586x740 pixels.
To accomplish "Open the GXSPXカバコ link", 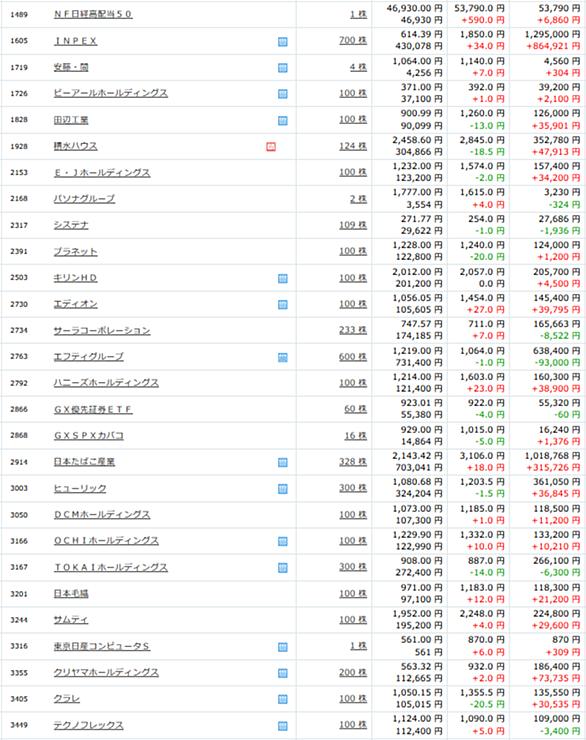I will pyautogui.click(x=89, y=436).
